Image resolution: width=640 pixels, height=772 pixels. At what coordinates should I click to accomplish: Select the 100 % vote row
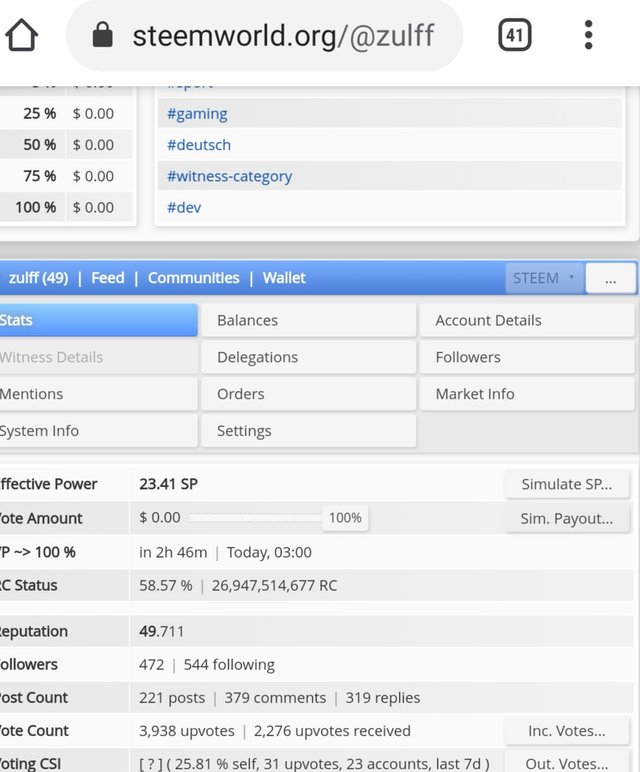click(x=66, y=207)
